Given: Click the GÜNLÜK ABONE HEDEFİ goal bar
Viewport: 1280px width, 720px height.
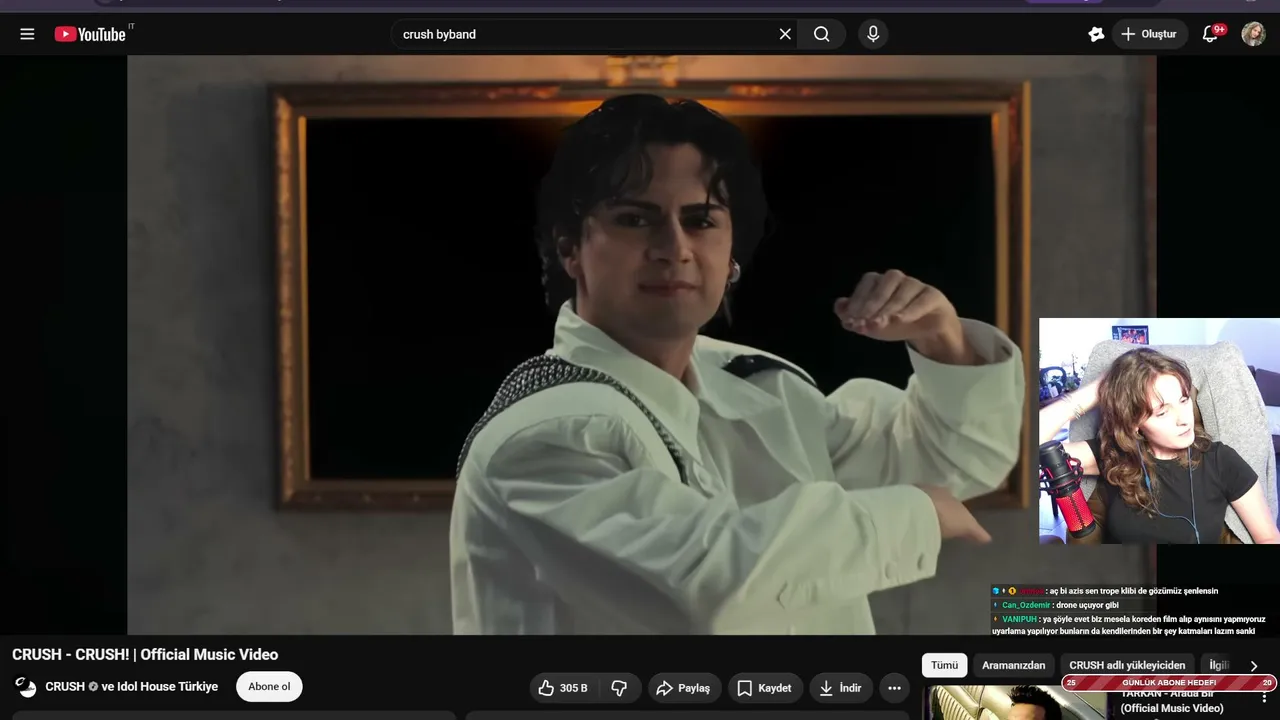Looking at the screenshot, I should click(x=1169, y=683).
